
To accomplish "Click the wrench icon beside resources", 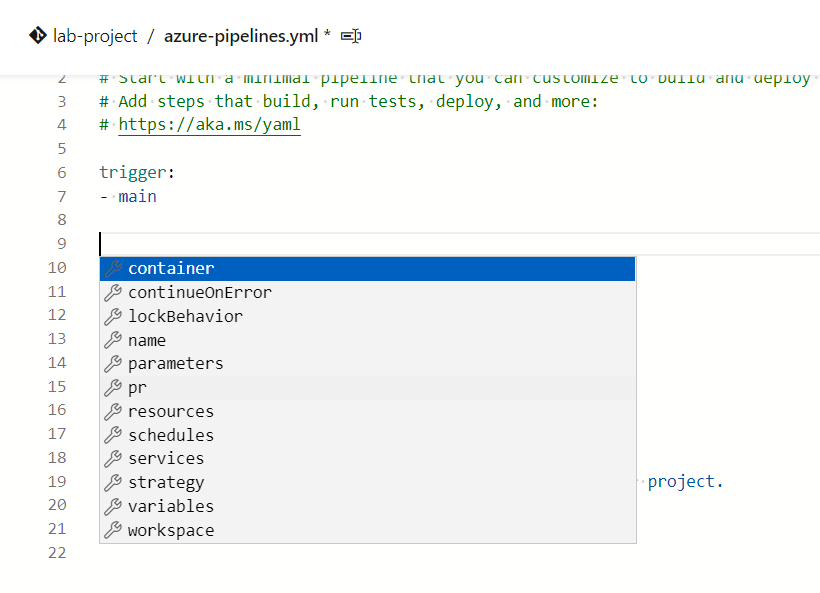I will (x=113, y=411).
